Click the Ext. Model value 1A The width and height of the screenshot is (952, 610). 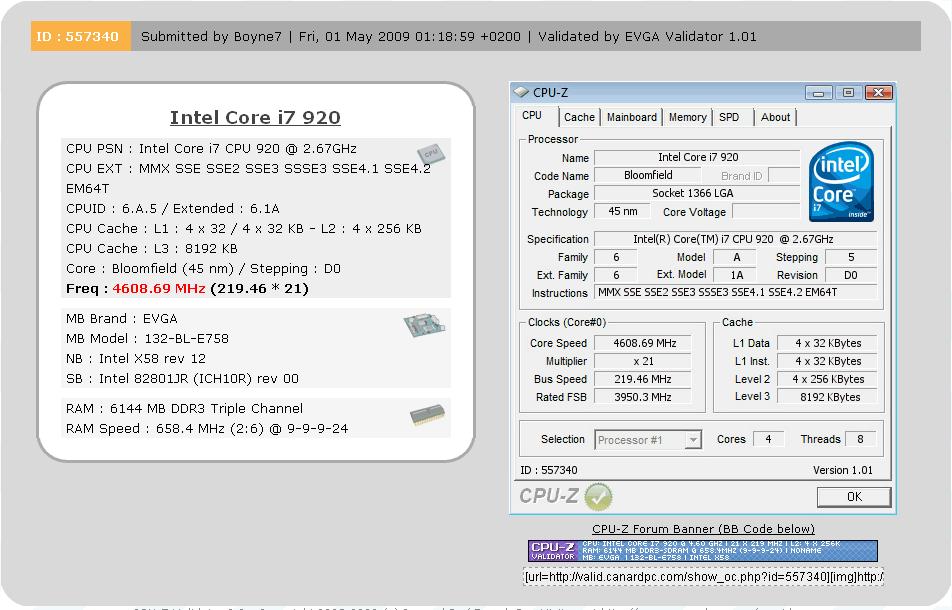[x=736, y=275]
